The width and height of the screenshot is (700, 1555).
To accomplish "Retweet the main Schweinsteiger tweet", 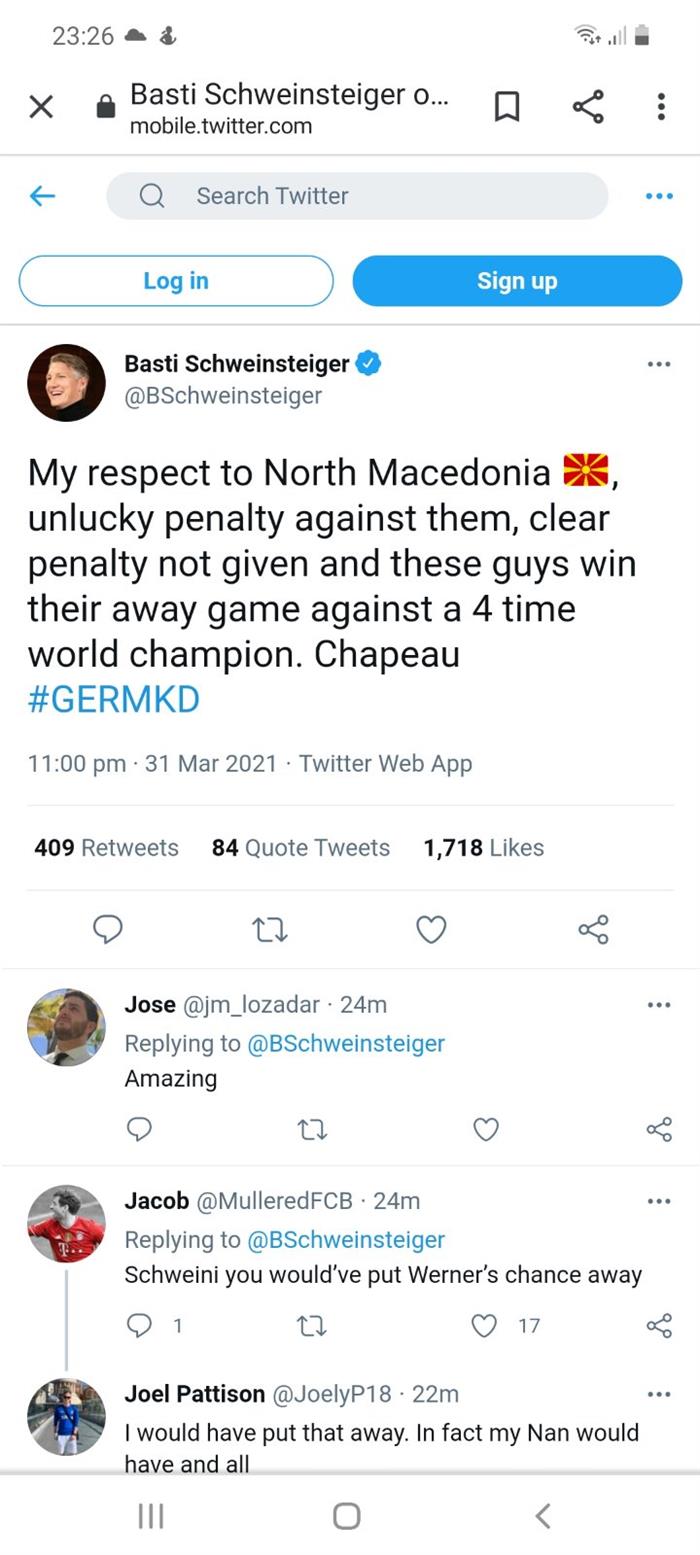I will tap(270, 931).
